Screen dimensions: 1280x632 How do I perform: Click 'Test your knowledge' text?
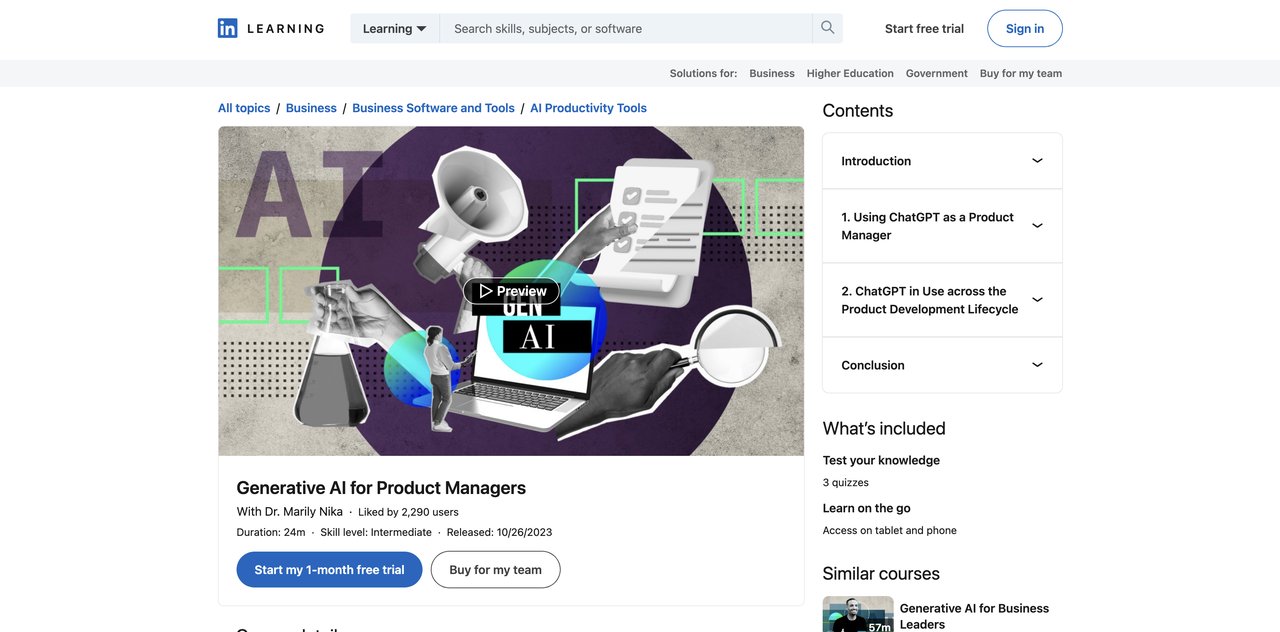coord(881,460)
